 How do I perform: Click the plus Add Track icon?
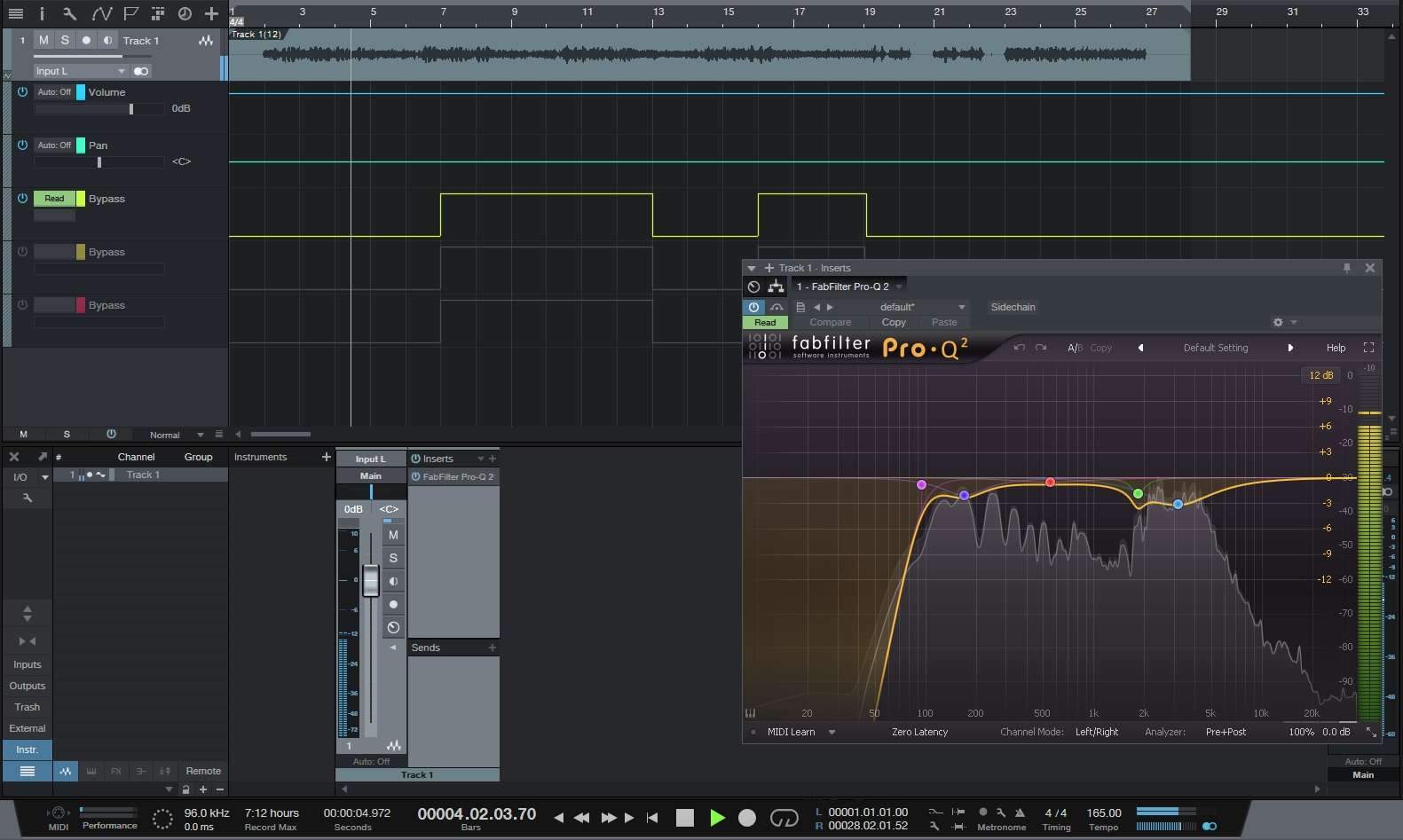[211, 13]
